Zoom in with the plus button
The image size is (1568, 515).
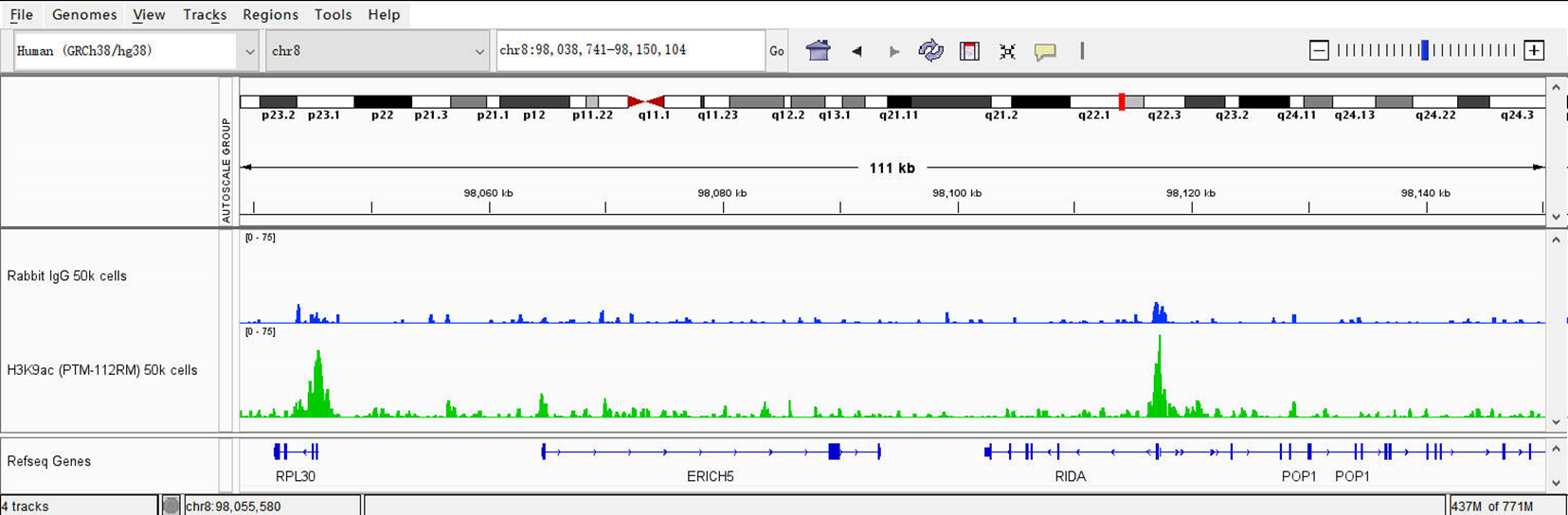pyautogui.click(x=1534, y=51)
